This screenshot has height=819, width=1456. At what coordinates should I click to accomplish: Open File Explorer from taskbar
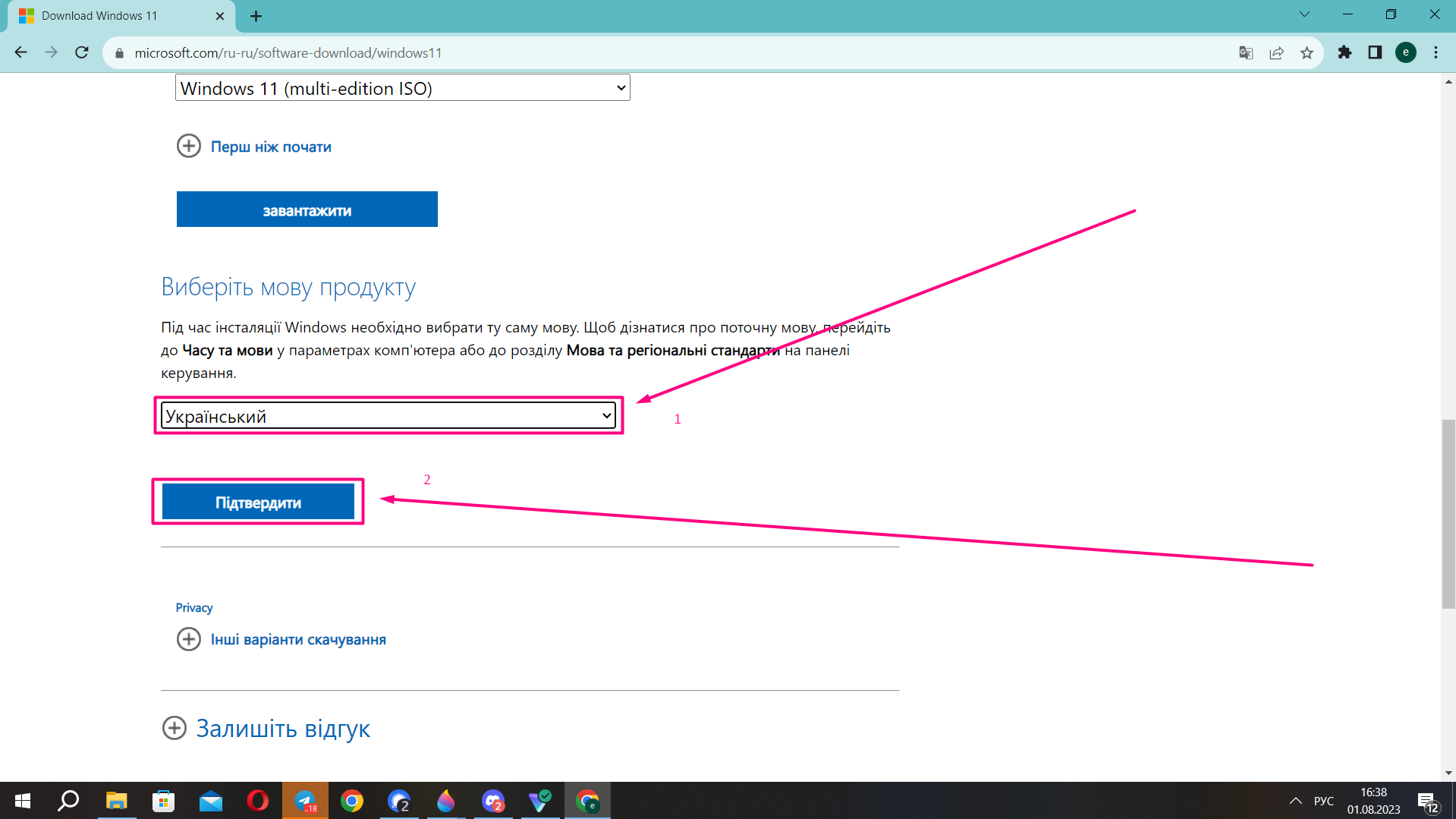click(x=116, y=801)
